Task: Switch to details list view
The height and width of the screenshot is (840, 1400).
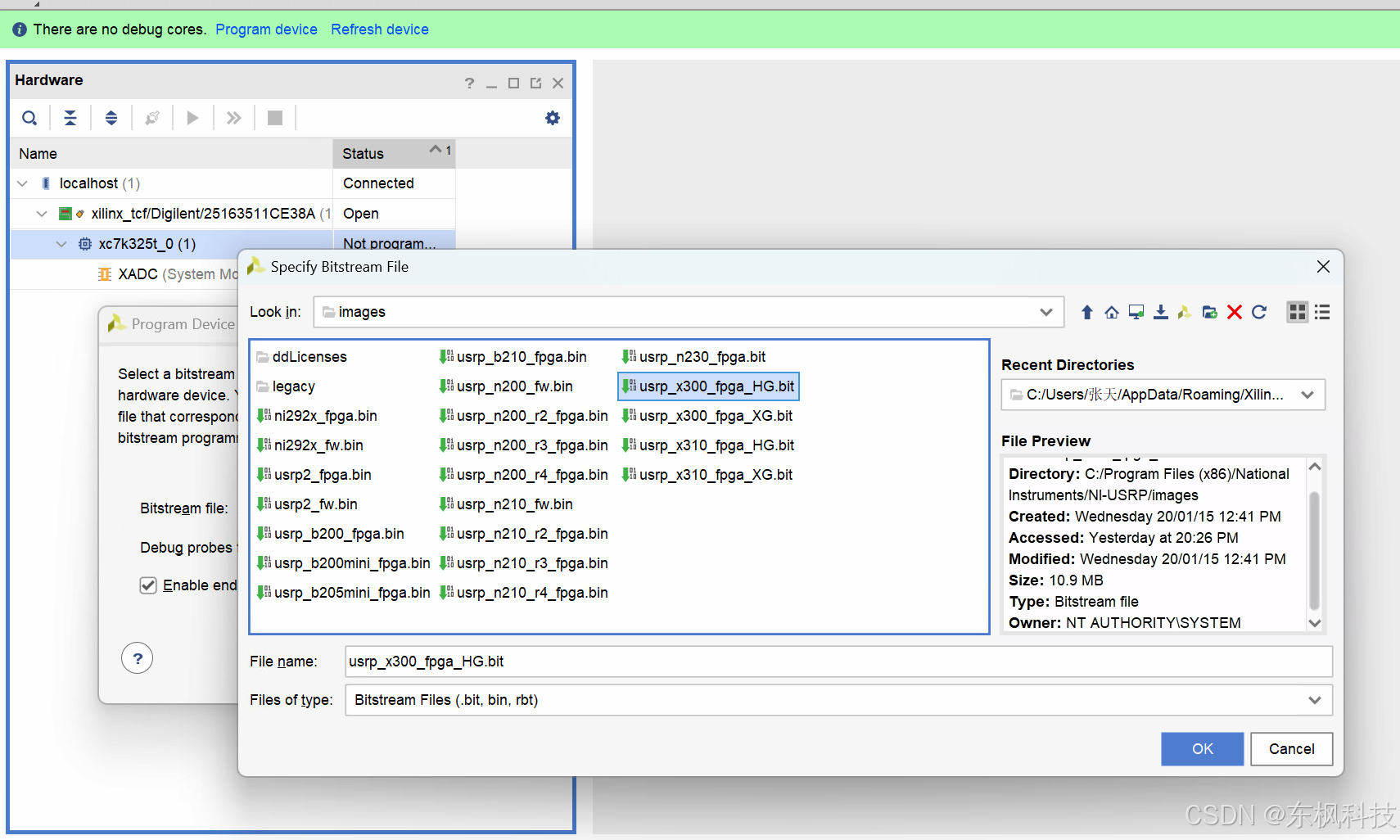Action: click(x=1322, y=312)
